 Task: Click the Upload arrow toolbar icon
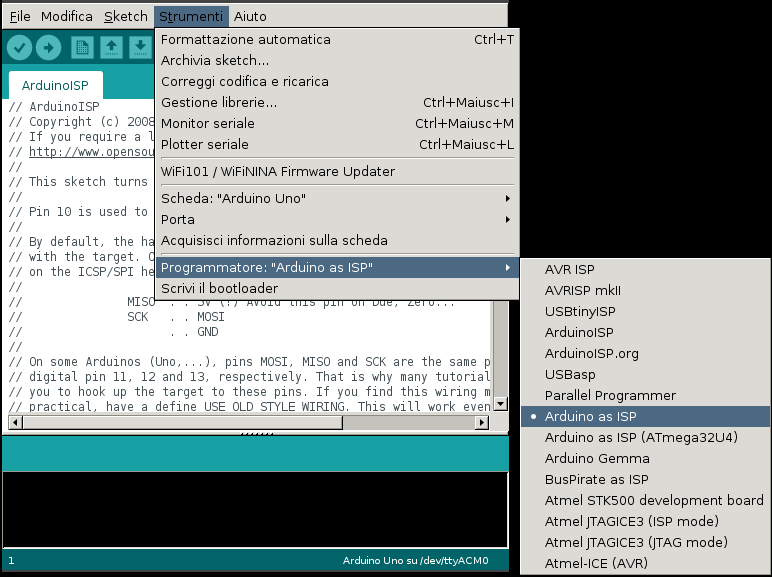(48, 48)
